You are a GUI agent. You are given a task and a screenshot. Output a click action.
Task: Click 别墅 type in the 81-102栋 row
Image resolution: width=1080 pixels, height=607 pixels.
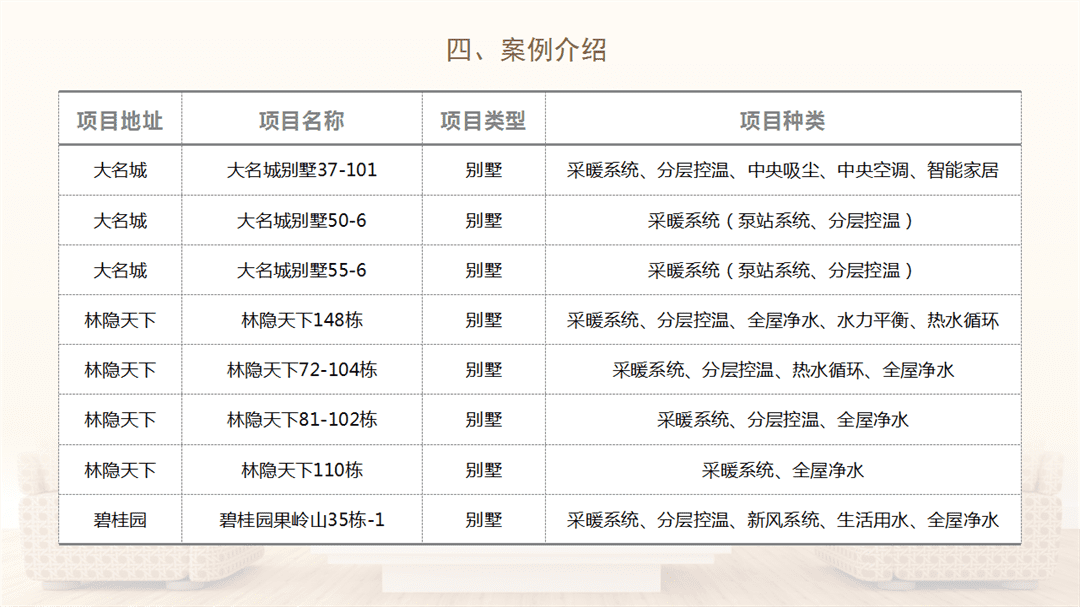tap(484, 420)
